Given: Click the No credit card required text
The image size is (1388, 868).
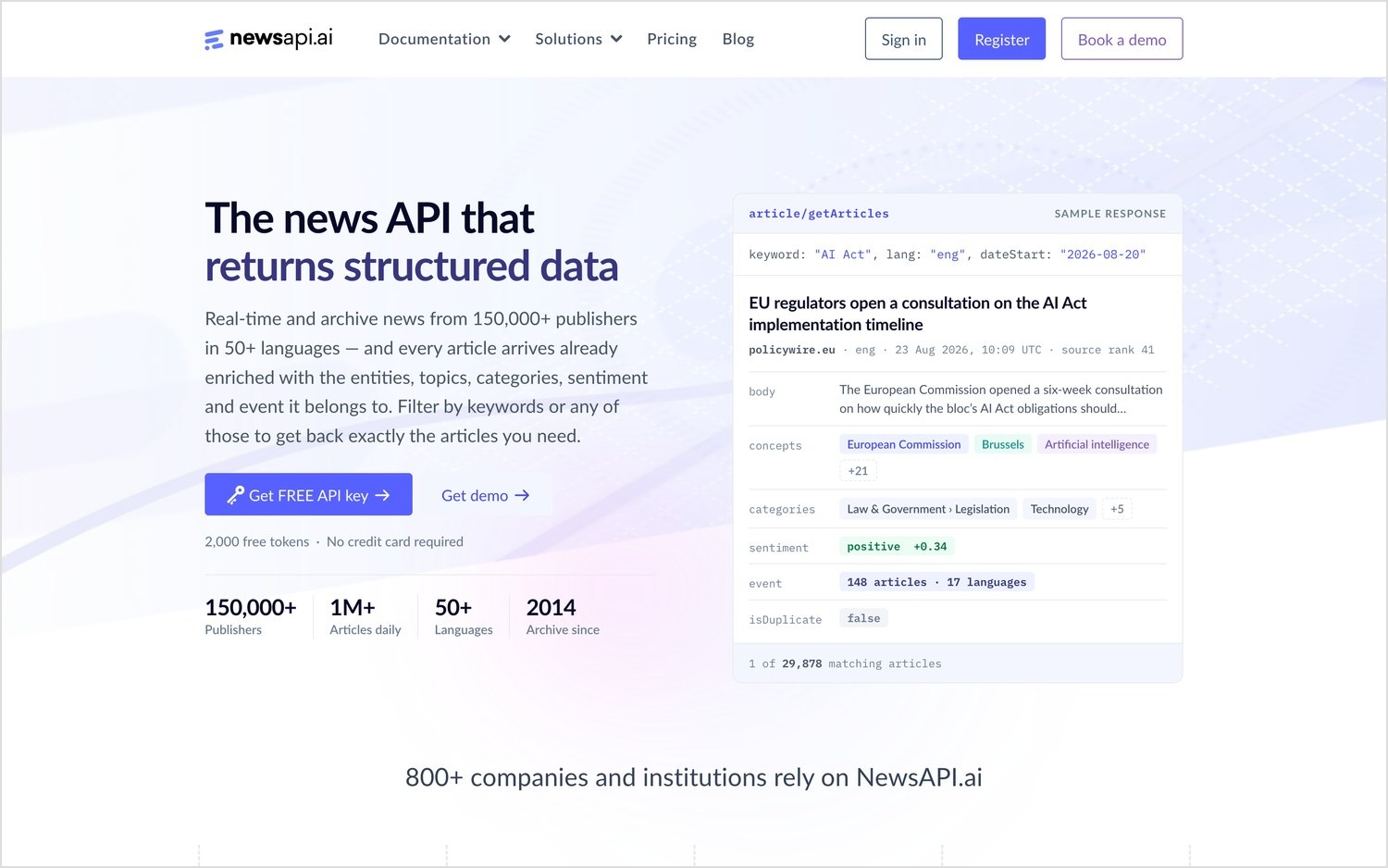Looking at the screenshot, I should [x=395, y=541].
